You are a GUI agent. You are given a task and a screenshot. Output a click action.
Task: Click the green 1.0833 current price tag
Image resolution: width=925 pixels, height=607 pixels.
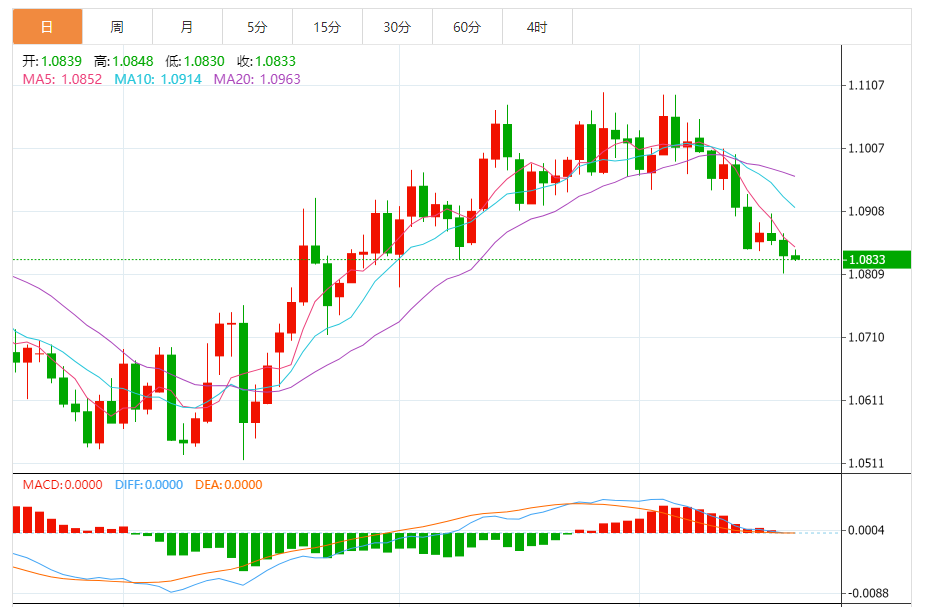(877, 260)
